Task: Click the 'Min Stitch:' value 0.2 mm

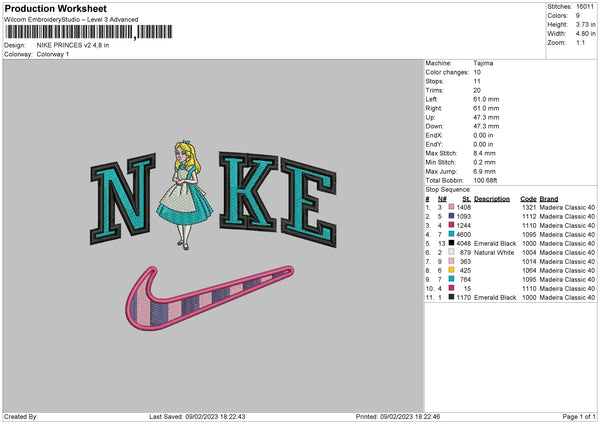Action: [484, 162]
